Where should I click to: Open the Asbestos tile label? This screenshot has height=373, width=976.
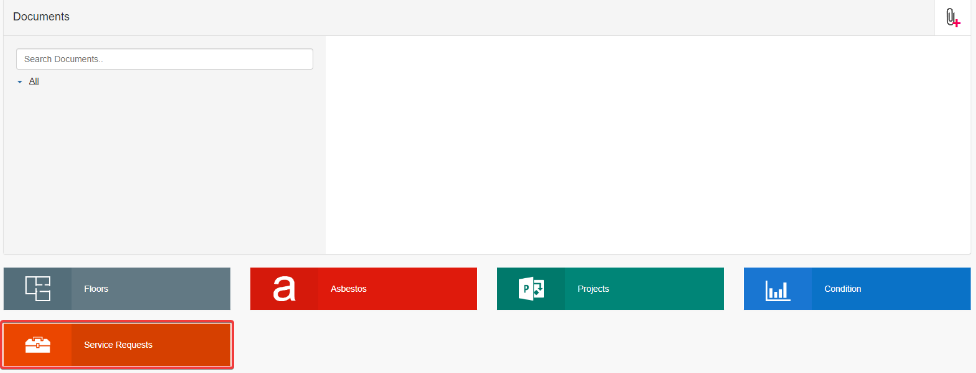click(349, 289)
